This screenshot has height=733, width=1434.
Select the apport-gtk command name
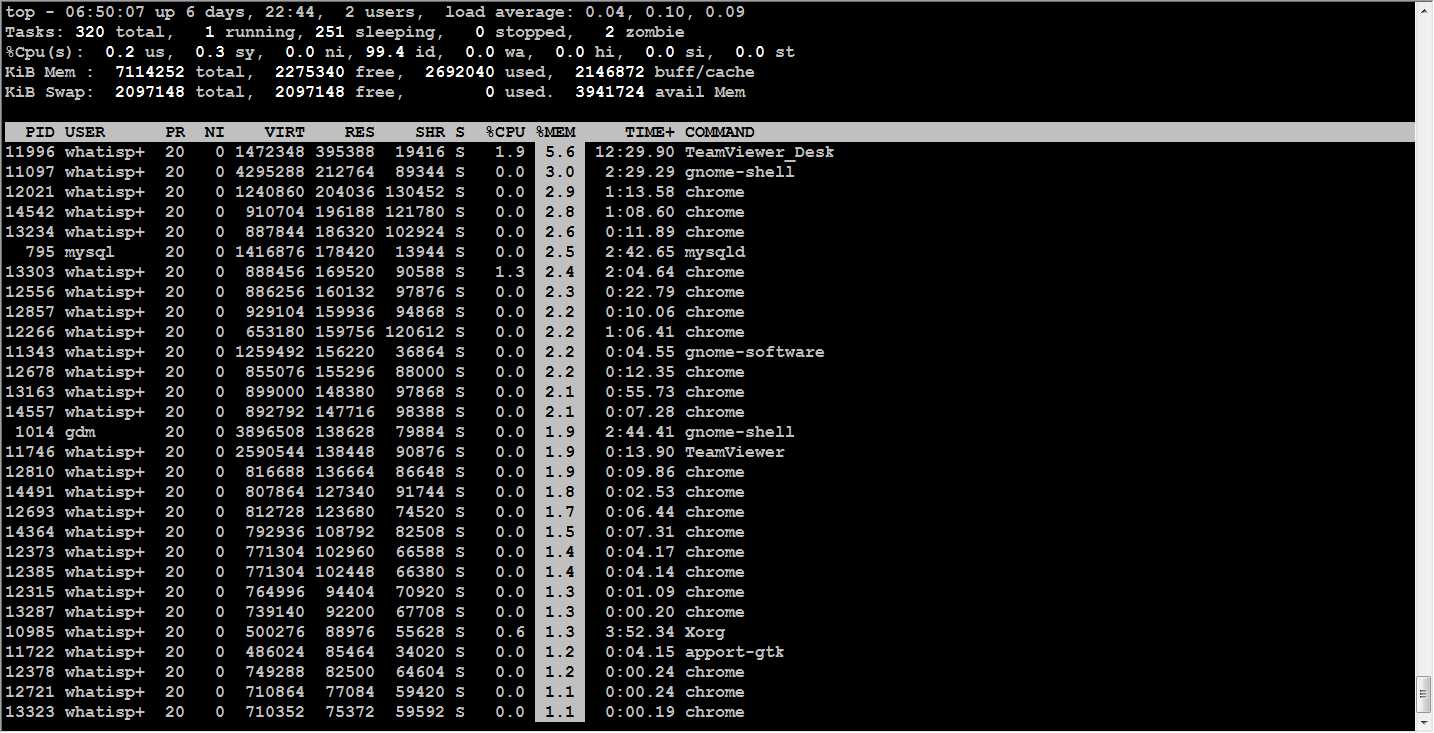tap(735, 652)
